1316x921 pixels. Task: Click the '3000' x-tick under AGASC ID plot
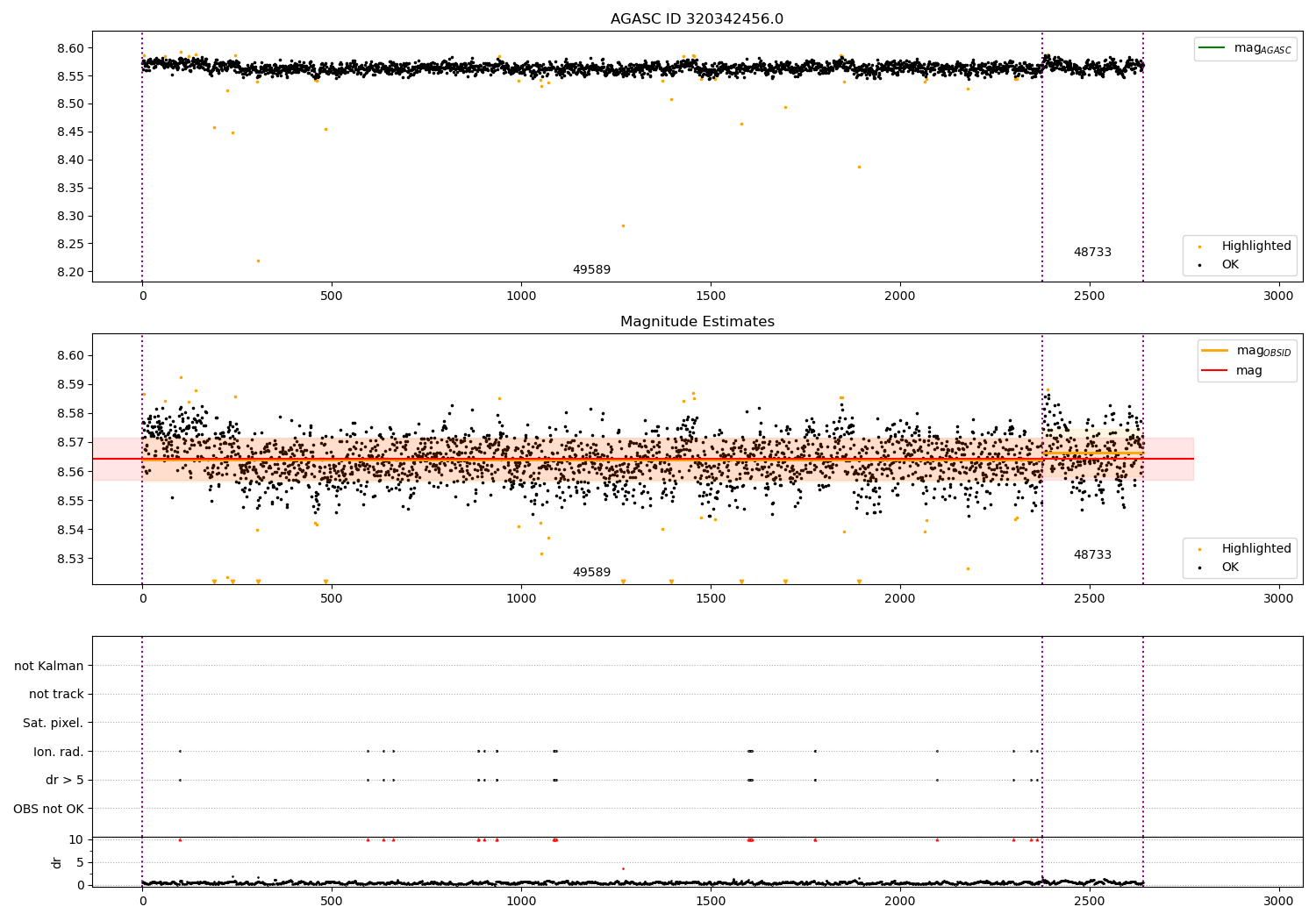click(1278, 296)
